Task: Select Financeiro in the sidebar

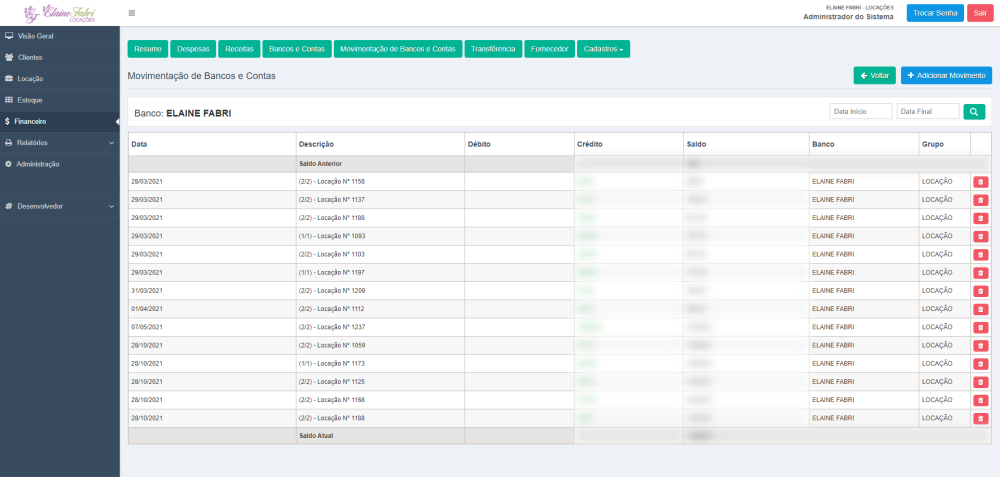Action: (x=60, y=121)
